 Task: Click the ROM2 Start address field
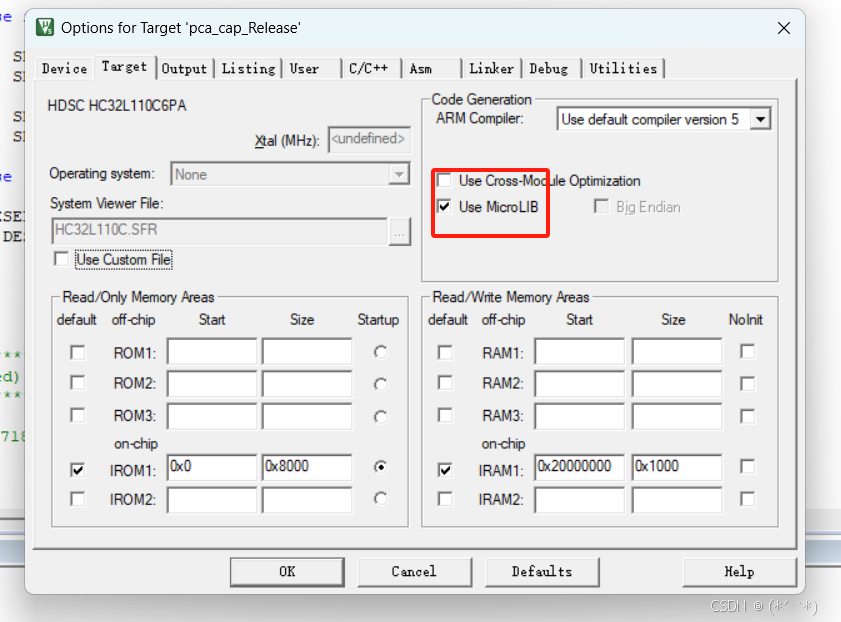(x=212, y=384)
